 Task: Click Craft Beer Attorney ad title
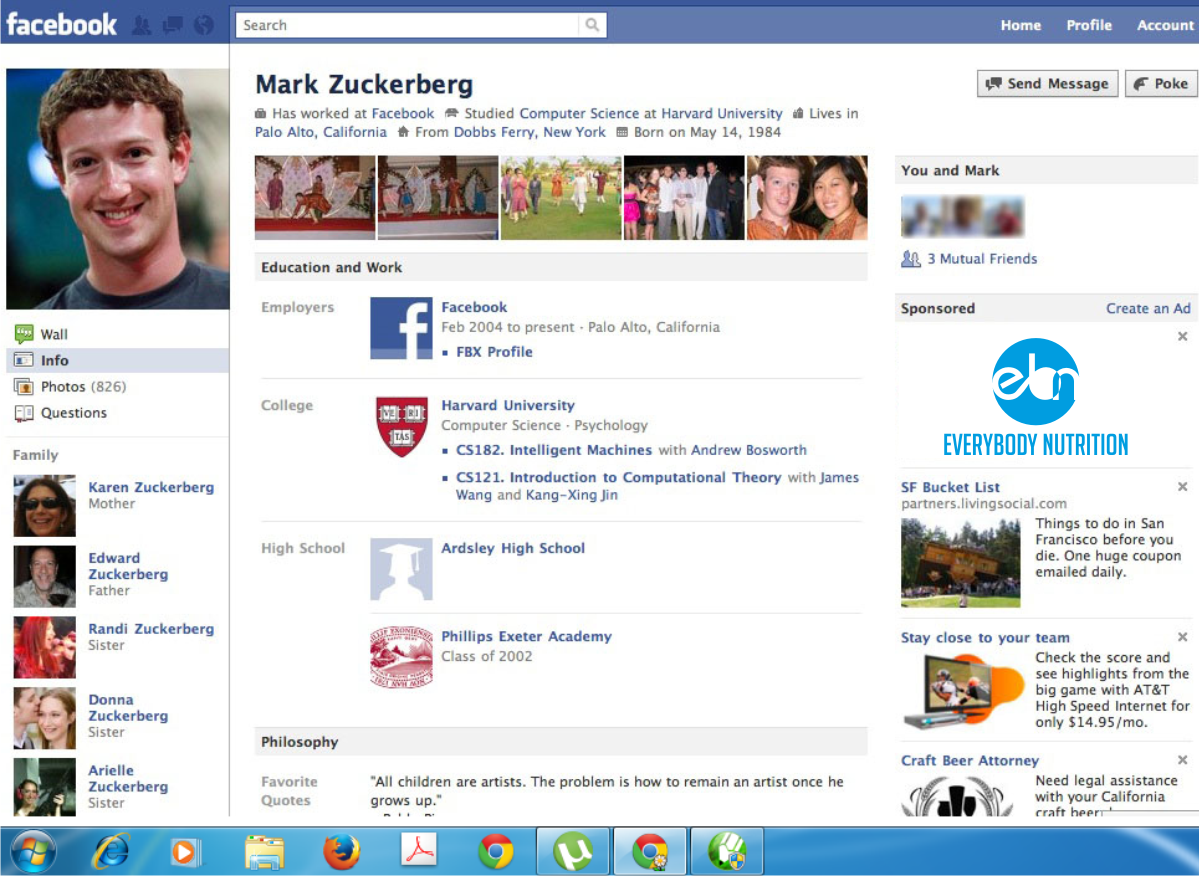[970, 760]
